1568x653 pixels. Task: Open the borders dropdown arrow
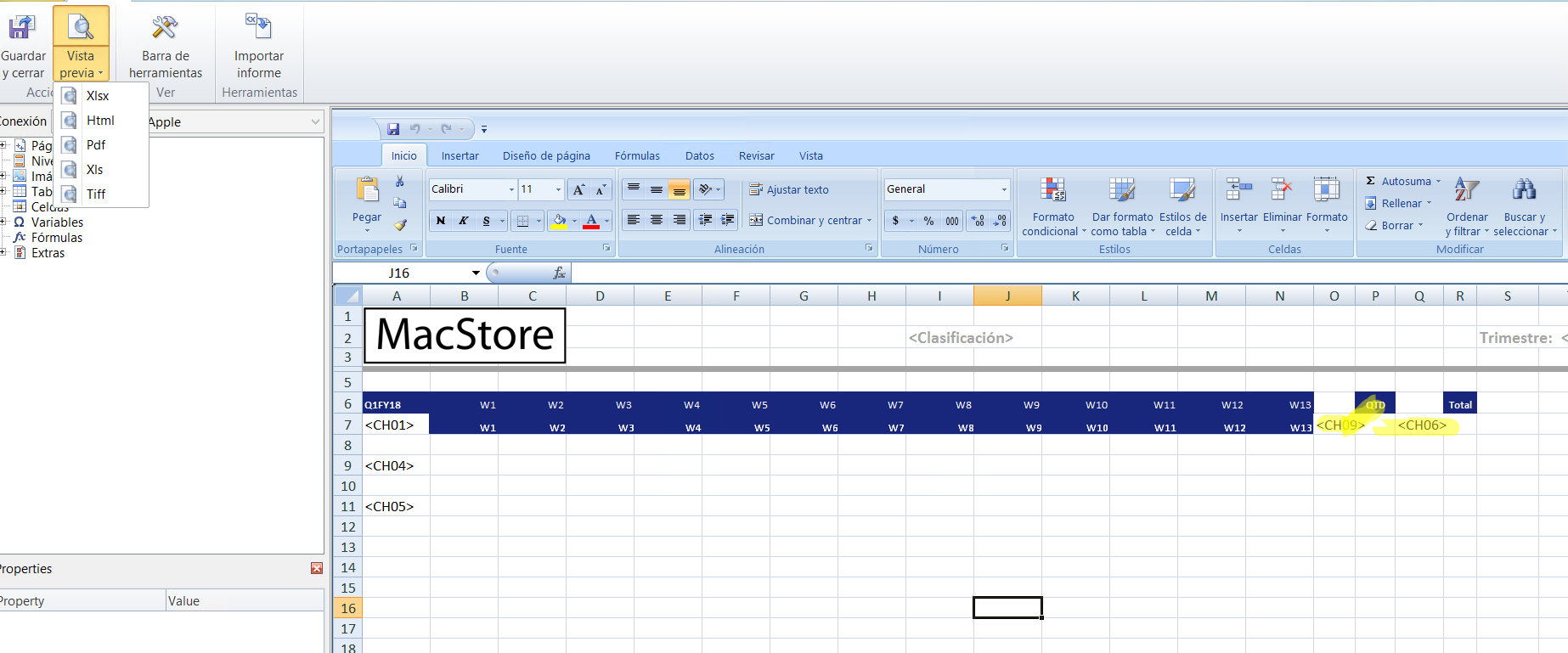[539, 221]
